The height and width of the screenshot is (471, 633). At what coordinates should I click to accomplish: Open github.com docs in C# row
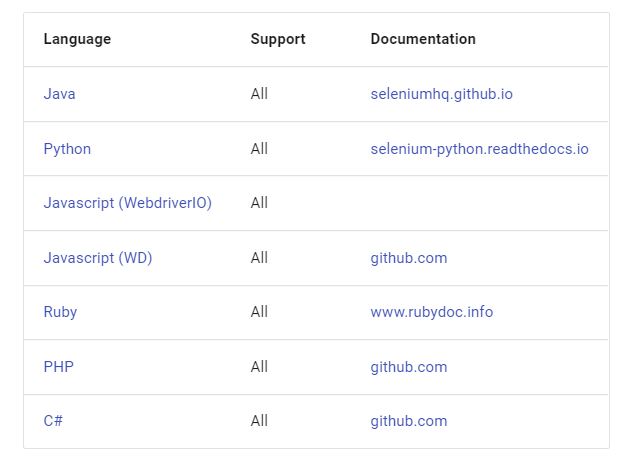coord(409,421)
